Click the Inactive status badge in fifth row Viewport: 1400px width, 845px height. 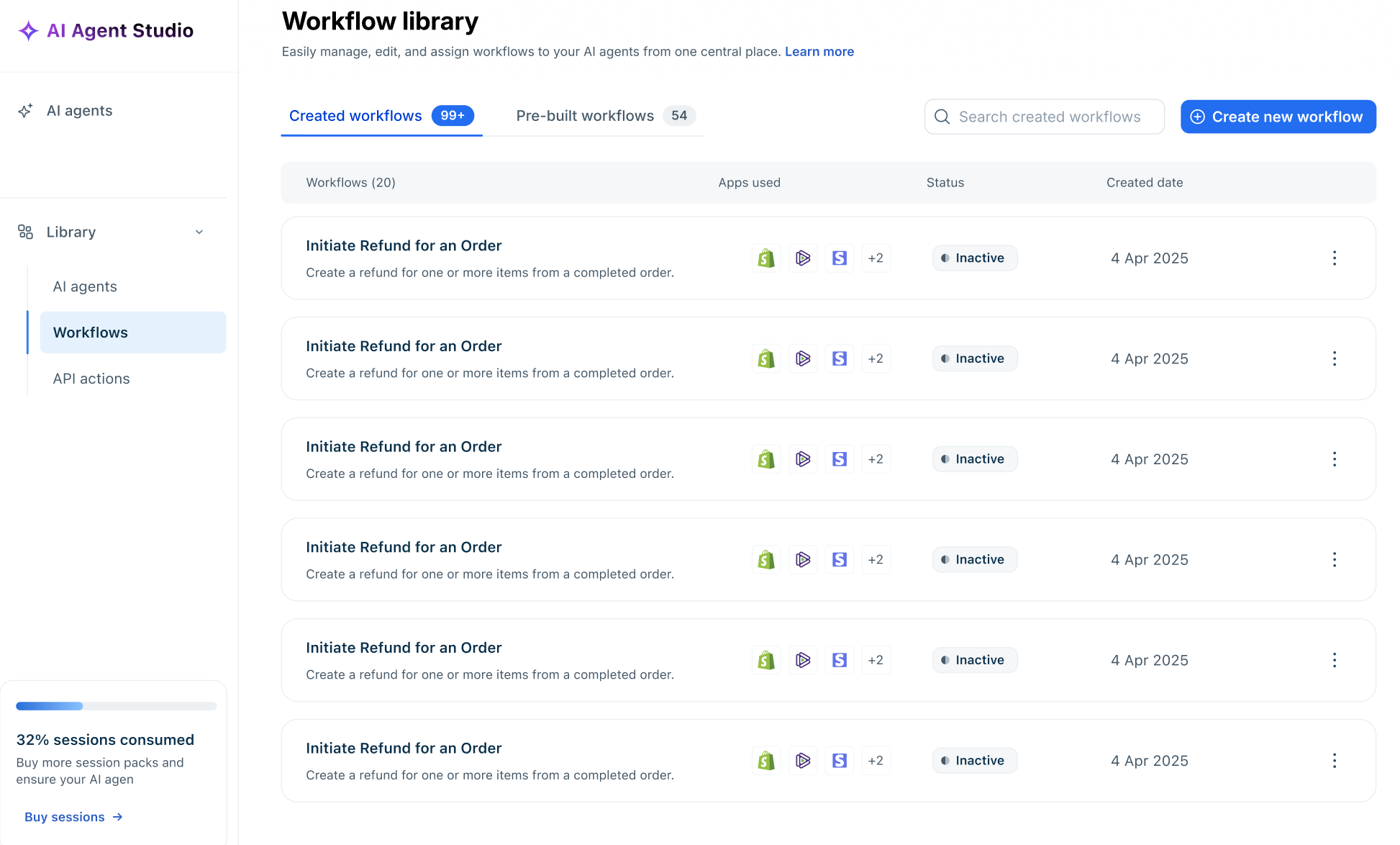[x=974, y=660]
